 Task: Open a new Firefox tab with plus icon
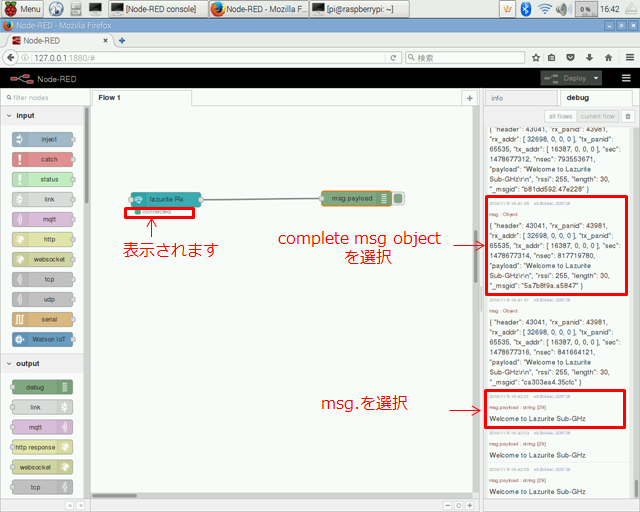122,40
